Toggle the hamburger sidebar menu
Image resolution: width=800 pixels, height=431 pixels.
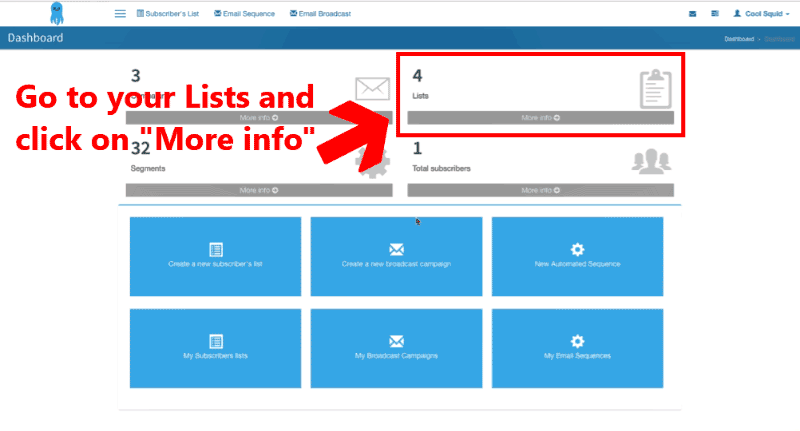pos(120,14)
